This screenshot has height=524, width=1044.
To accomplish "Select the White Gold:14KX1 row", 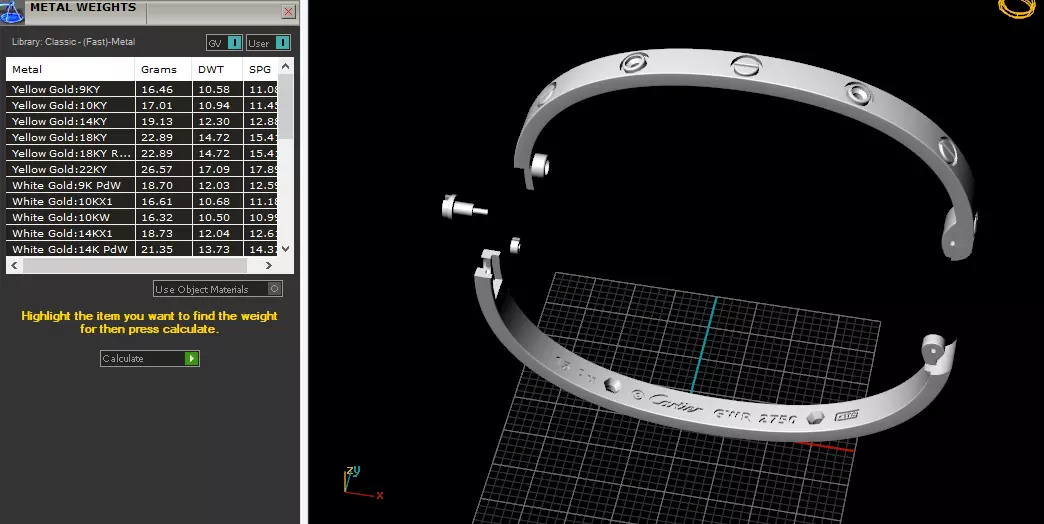I will tap(142, 233).
